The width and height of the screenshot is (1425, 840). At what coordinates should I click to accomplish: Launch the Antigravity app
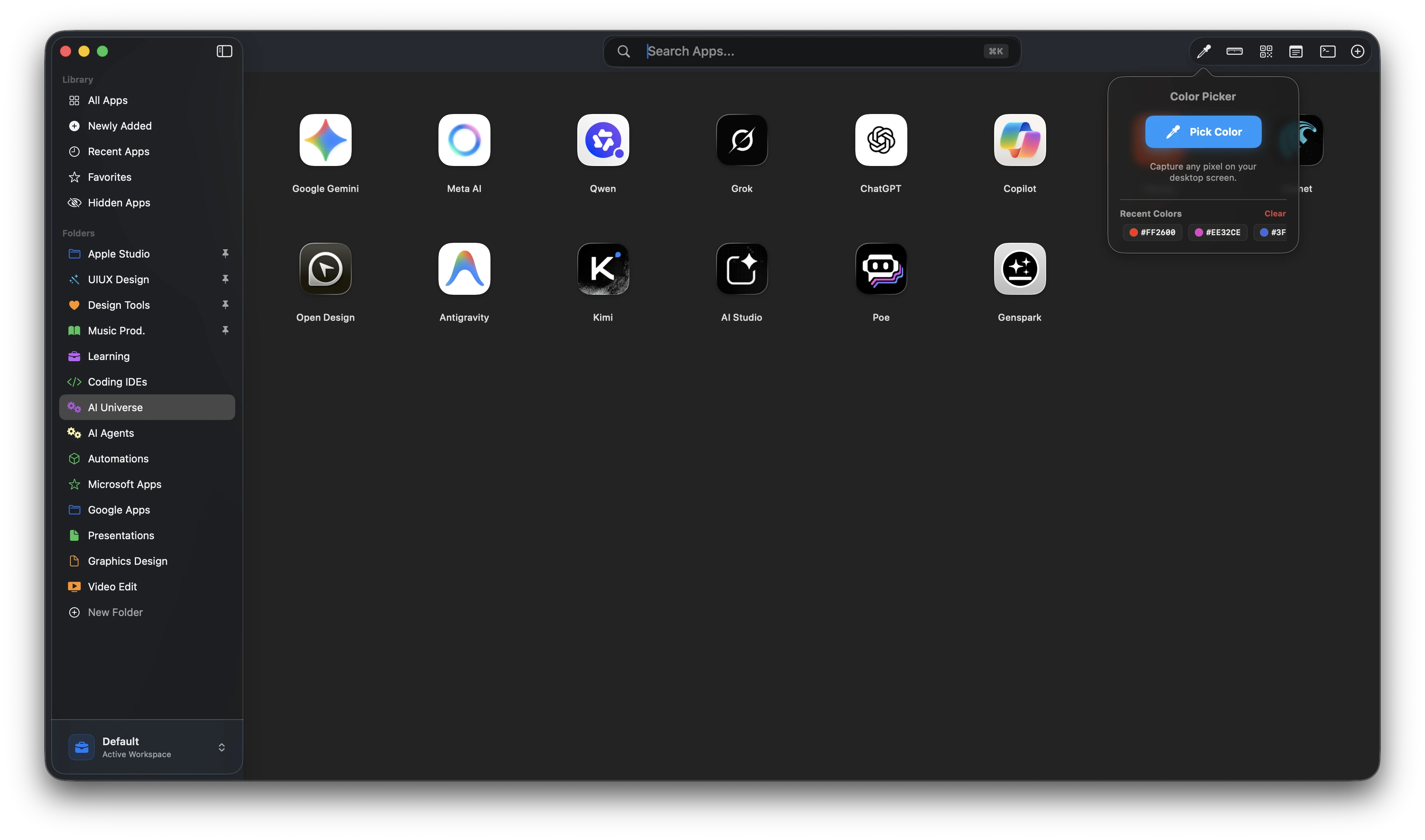click(464, 269)
